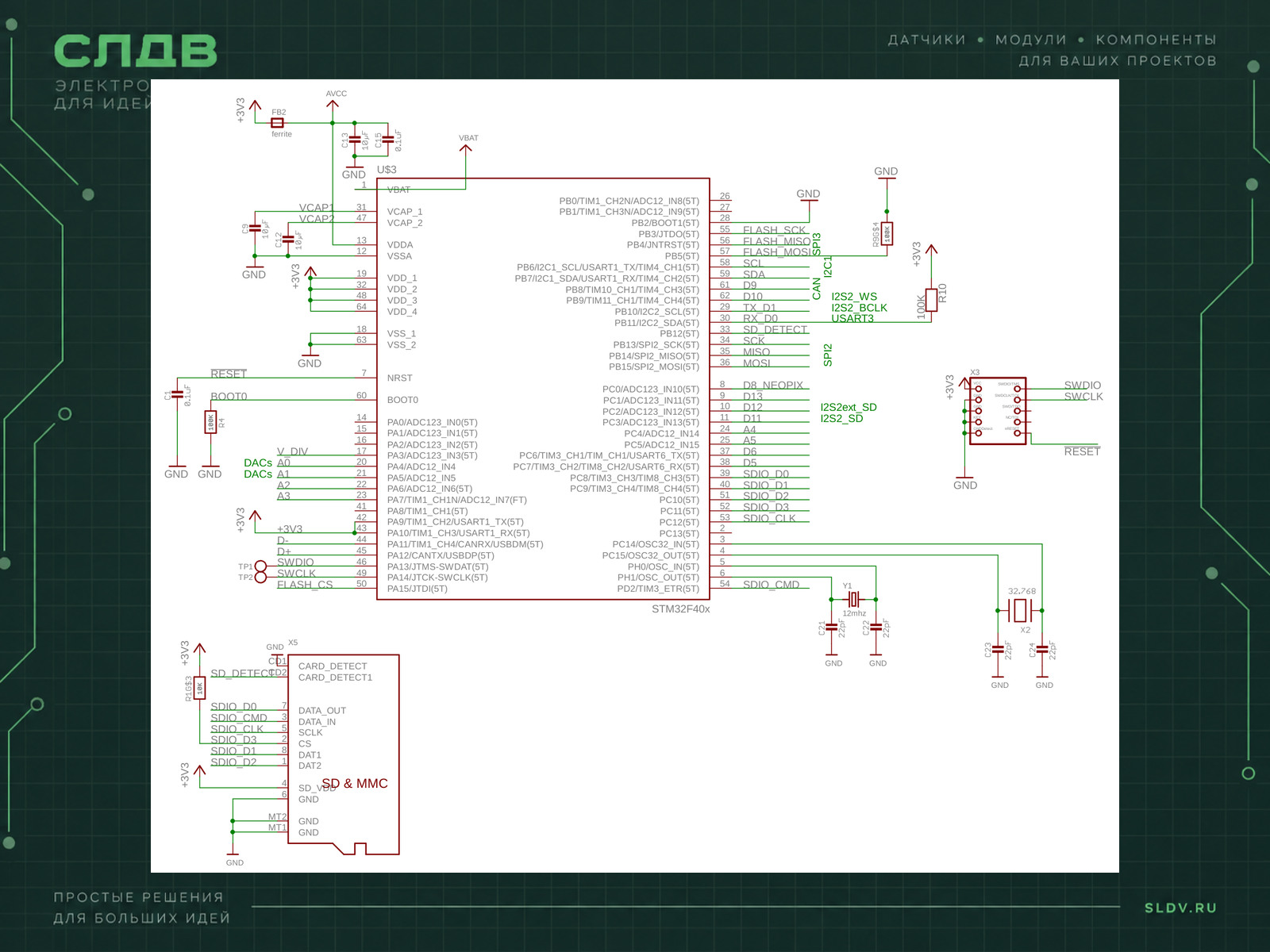Click the КОМПОНЕНТЫ header word
Viewport: 1270px width, 952px height.
click(1156, 40)
